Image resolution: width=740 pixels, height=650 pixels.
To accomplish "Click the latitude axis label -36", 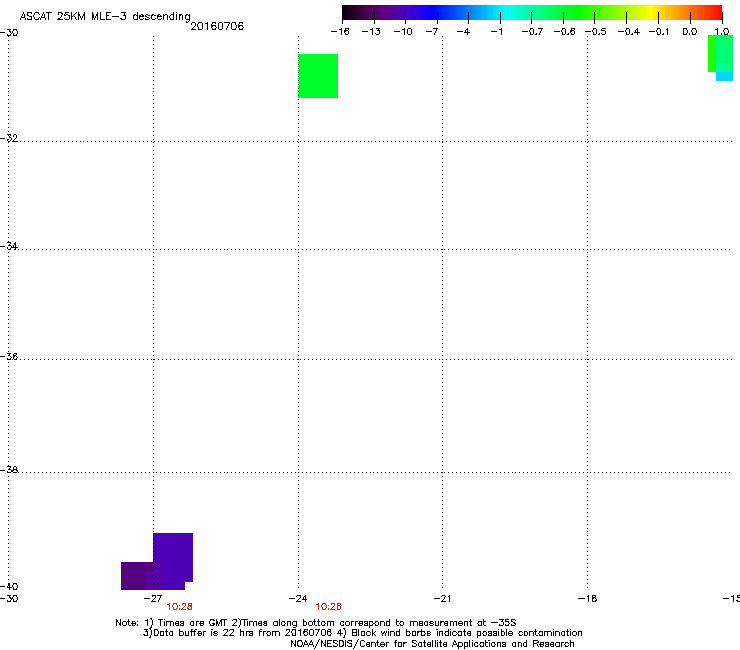I will click(x=9, y=356).
